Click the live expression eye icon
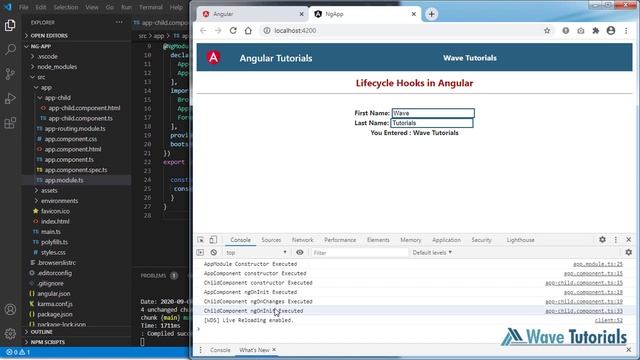 [x=300, y=252]
